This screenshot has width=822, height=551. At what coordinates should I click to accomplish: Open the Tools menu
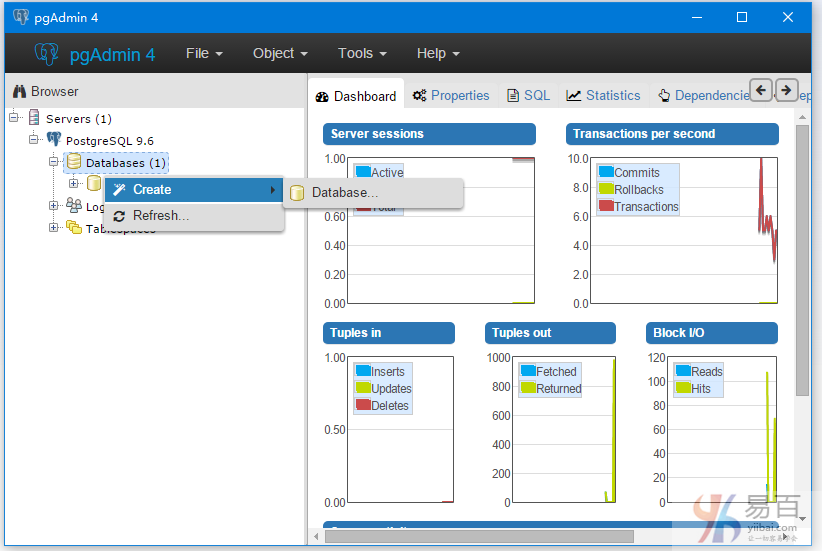pyautogui.click(x=362, y=54)
